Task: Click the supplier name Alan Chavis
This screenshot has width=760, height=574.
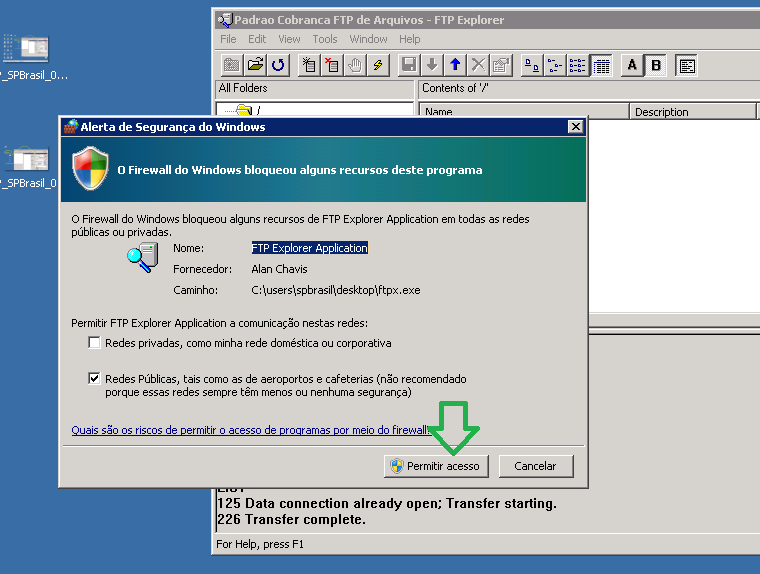Action: pyautogui.click(x=279, y=269)
